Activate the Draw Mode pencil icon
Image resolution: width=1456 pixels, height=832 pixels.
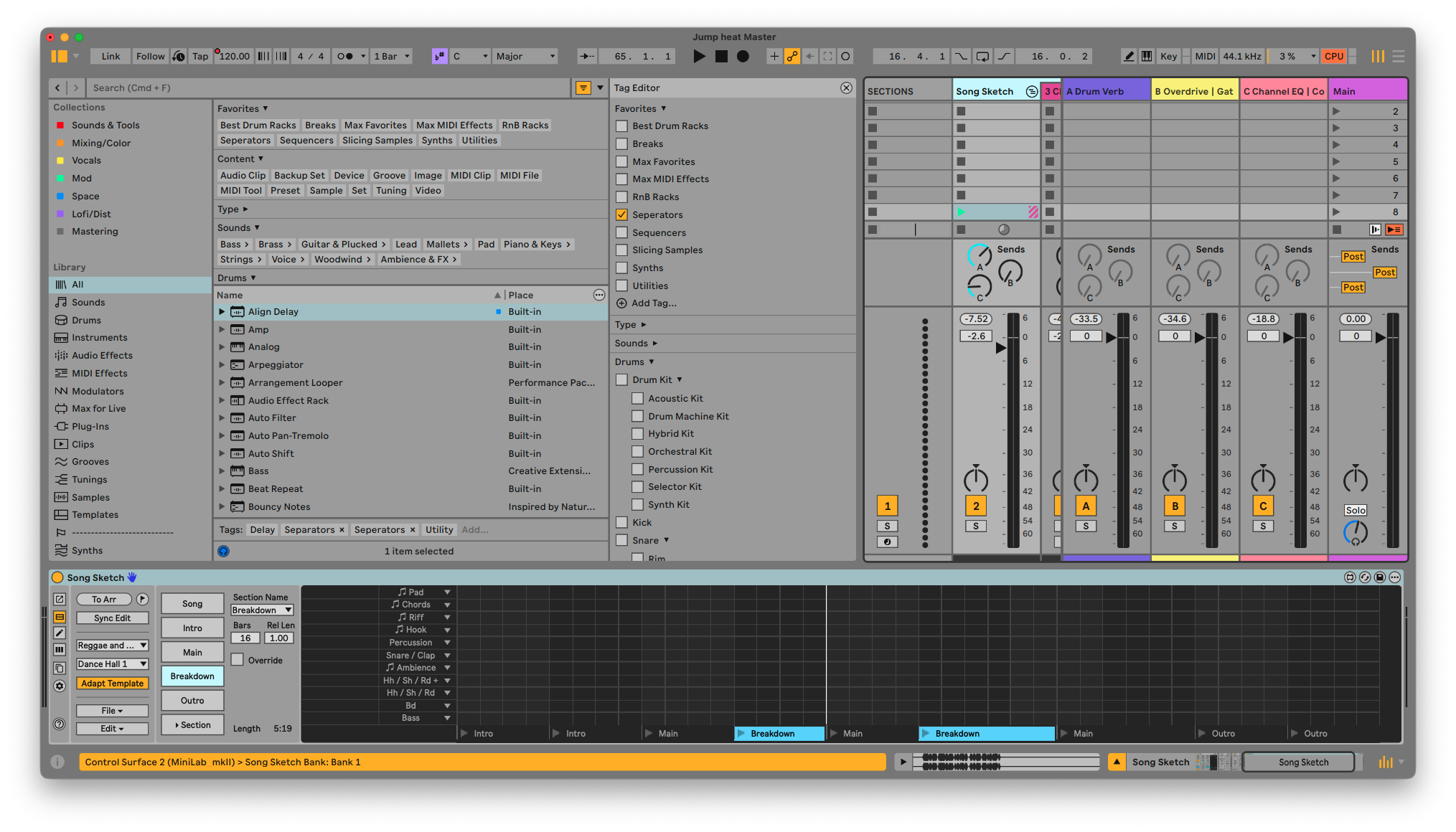pyautogui.click(x=1129, y=56)
